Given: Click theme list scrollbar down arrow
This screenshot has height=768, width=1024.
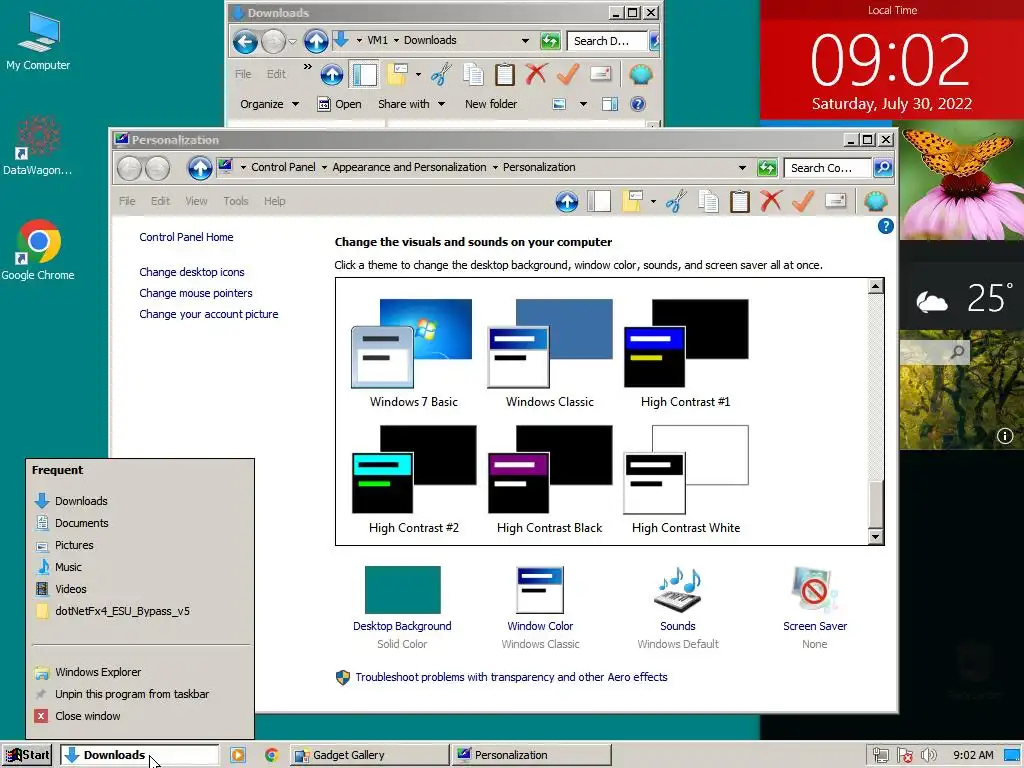Looking at the screenshot, I should coord(876,537).
